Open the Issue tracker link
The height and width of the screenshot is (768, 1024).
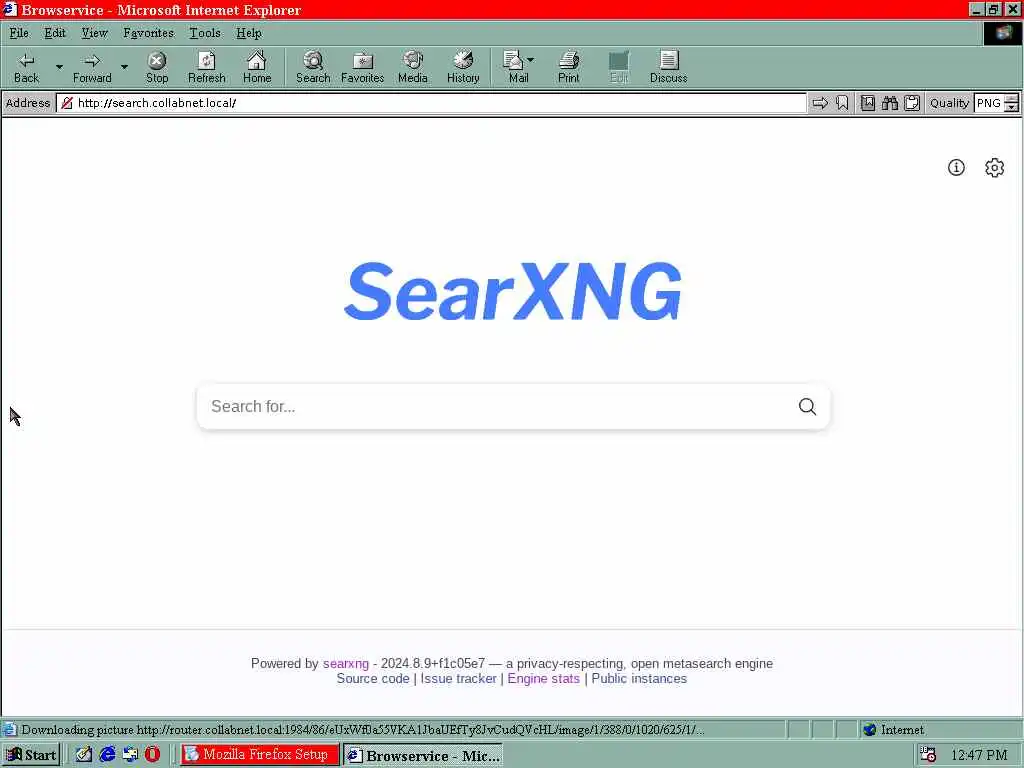(x=458, y=679)
